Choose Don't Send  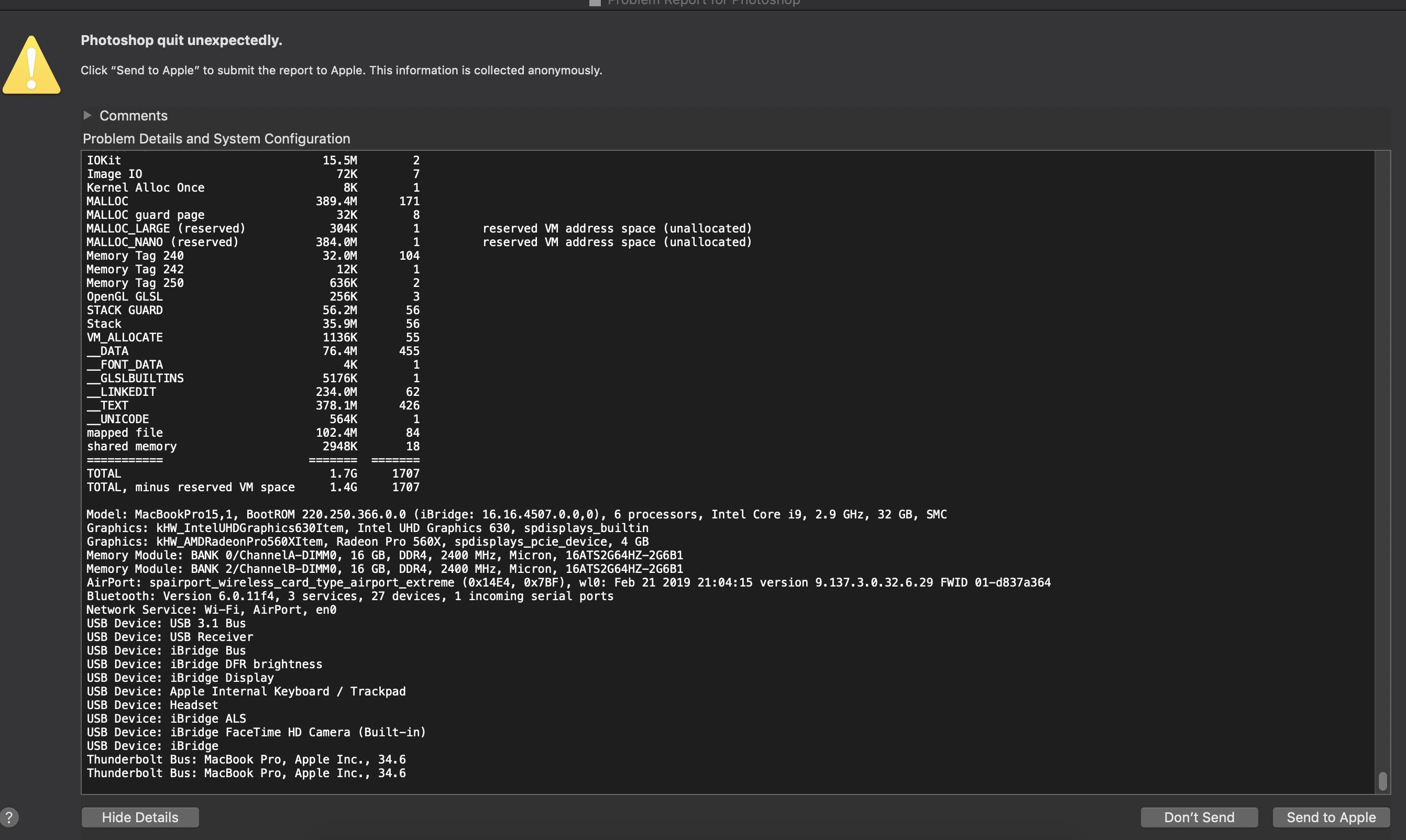1199,817
